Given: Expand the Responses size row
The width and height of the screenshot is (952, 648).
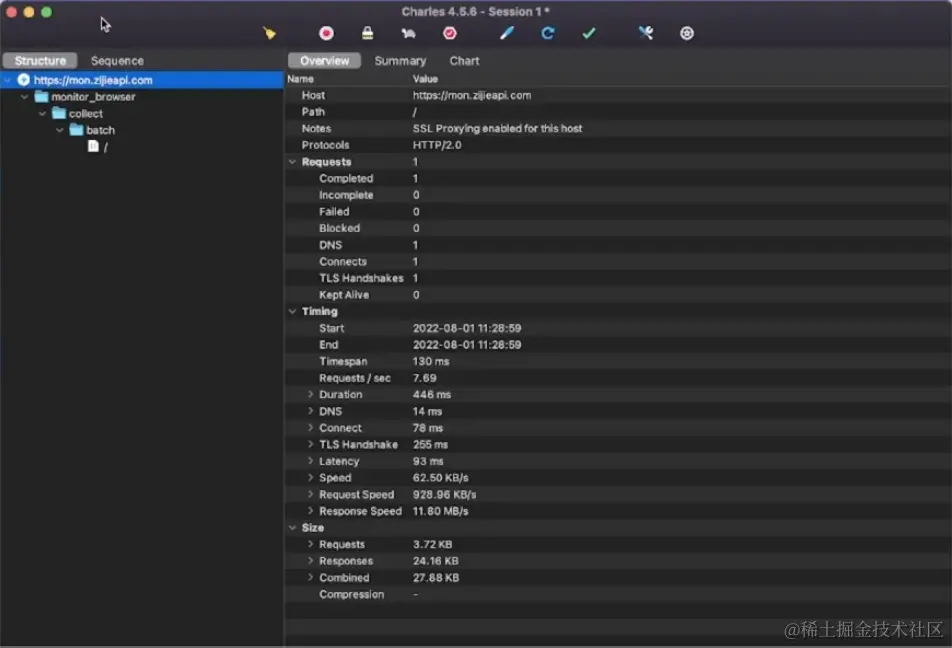Looking at the screenshot, I should tap(310, 561).
